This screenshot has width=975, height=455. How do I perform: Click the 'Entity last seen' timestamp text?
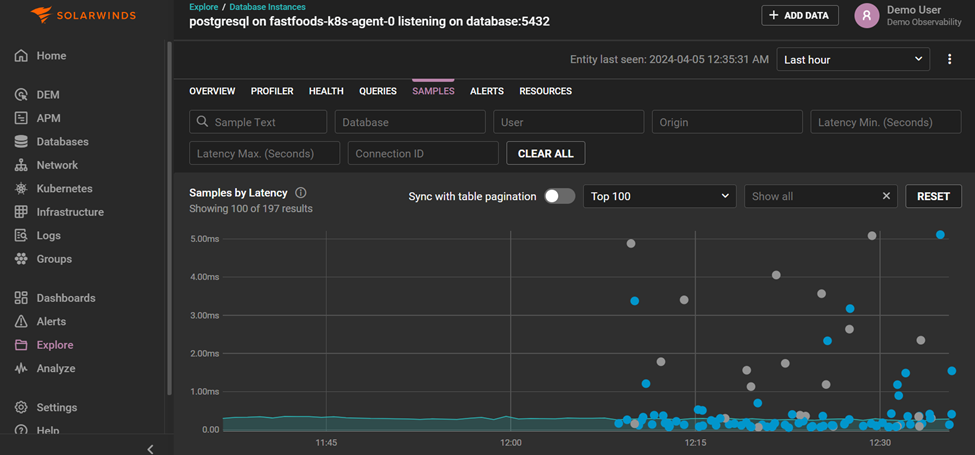(670, 60)
